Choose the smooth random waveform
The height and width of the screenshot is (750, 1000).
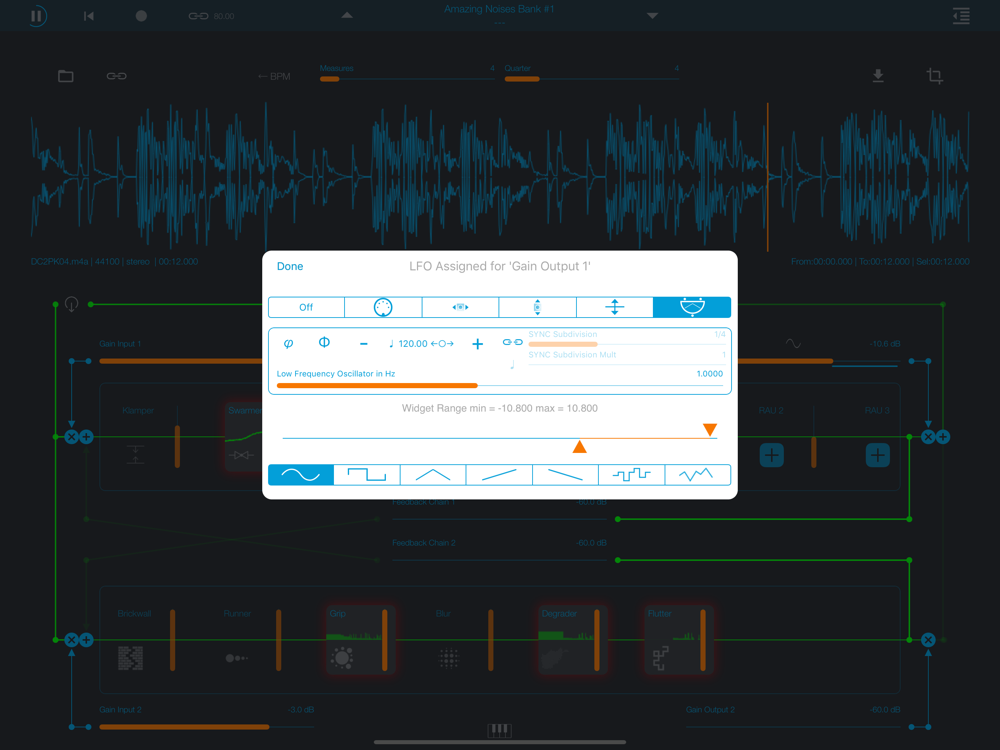point(697,474)
